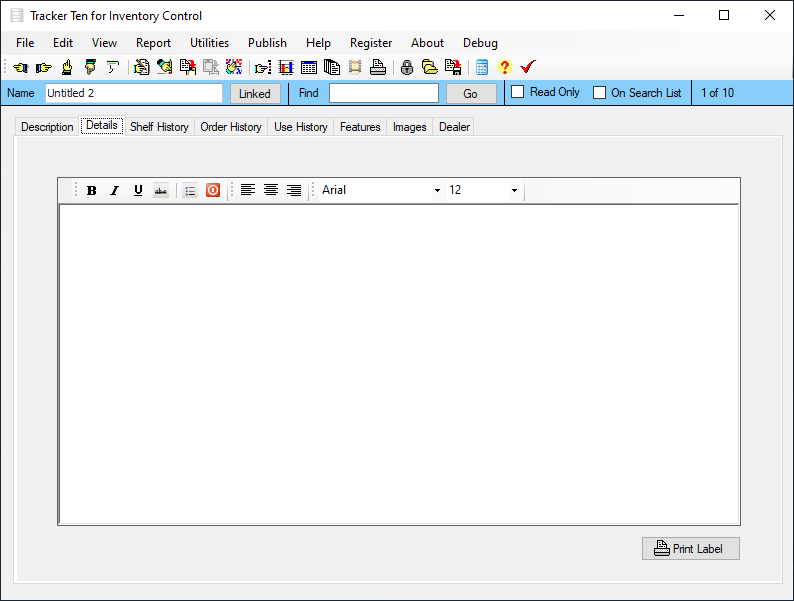Open the calculator icon in toolbar
This screenshot has height=601, width=794.
click(482, 67)
